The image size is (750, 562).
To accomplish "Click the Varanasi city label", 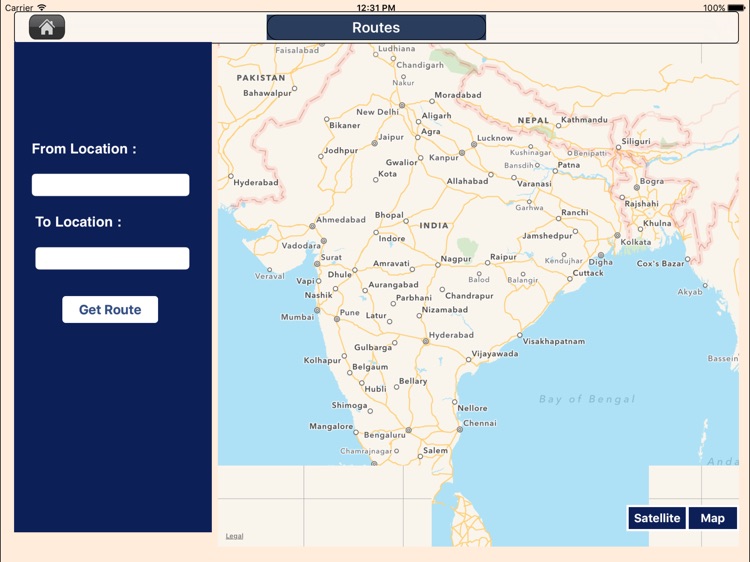I will [534, 184].
